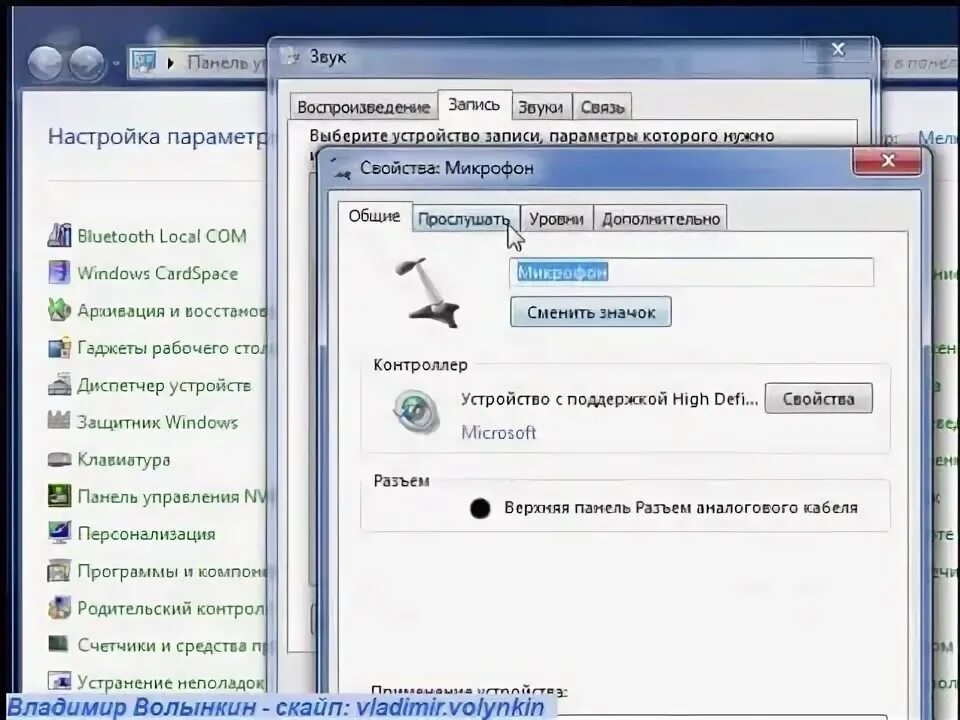Close the Звук window

pos(838,50)
